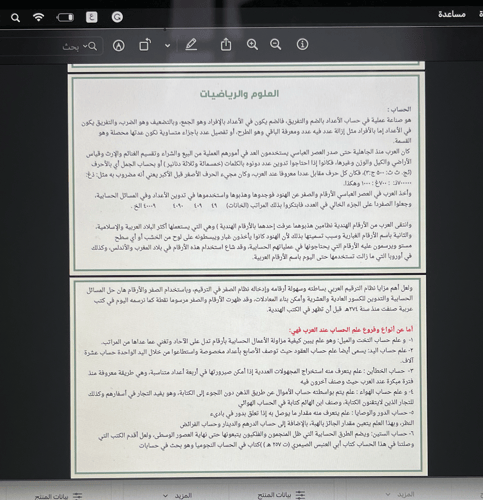
Task: Click the green heading العلوم والرياضيات
Action: coord(239,94)
